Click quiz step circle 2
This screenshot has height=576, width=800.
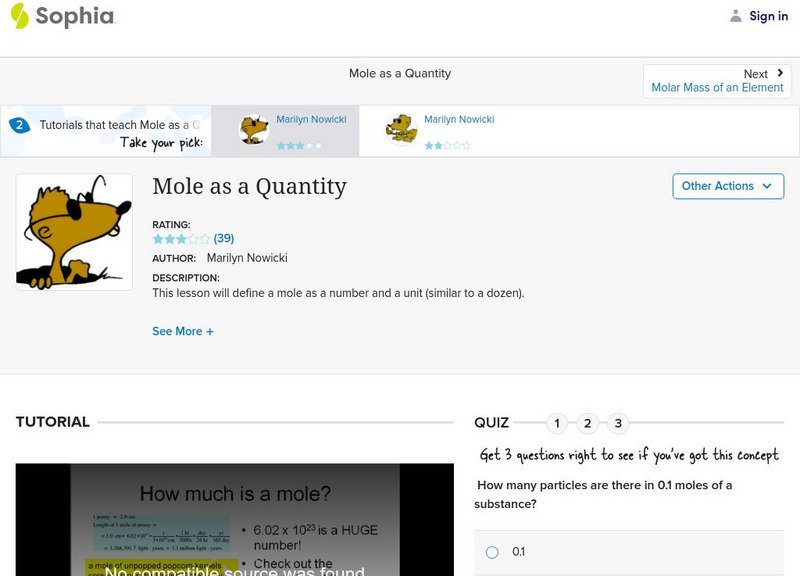(586, 423)
